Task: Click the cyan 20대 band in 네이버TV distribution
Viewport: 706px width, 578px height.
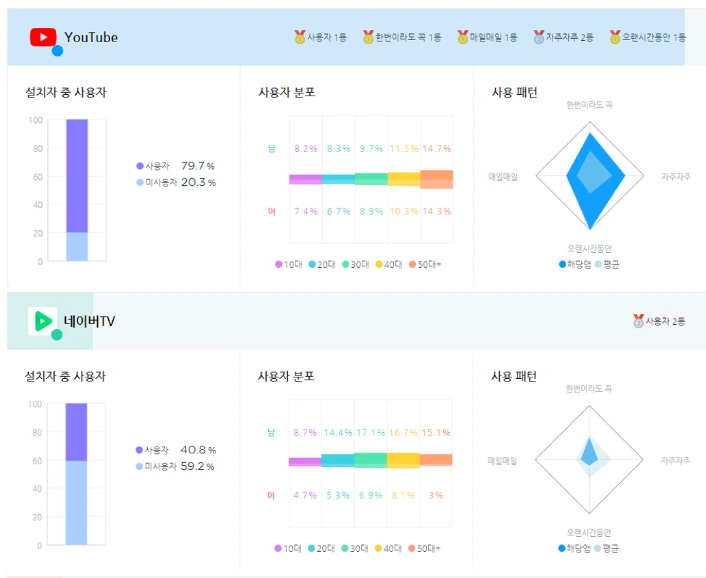Action: (x=338, y=461)
